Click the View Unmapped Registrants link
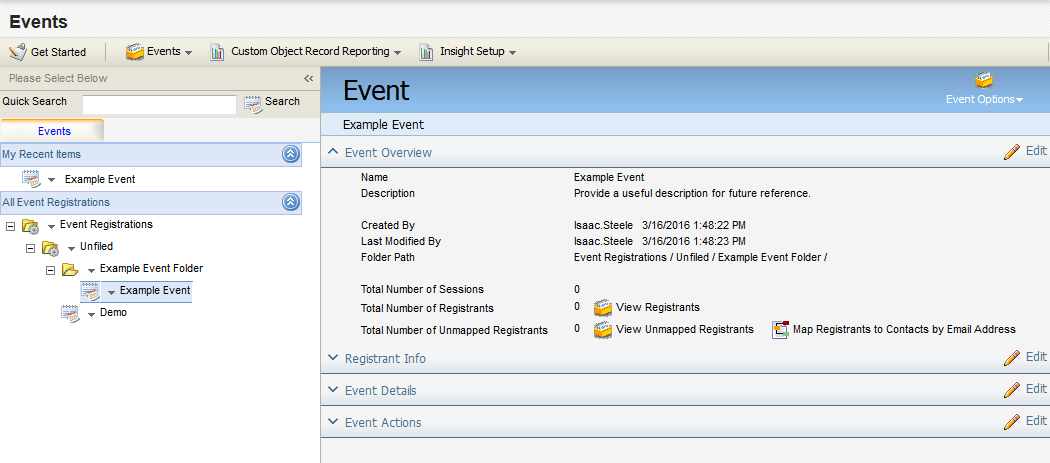Viewport: 1050px width, 463px height. click(x=685, y=329)
